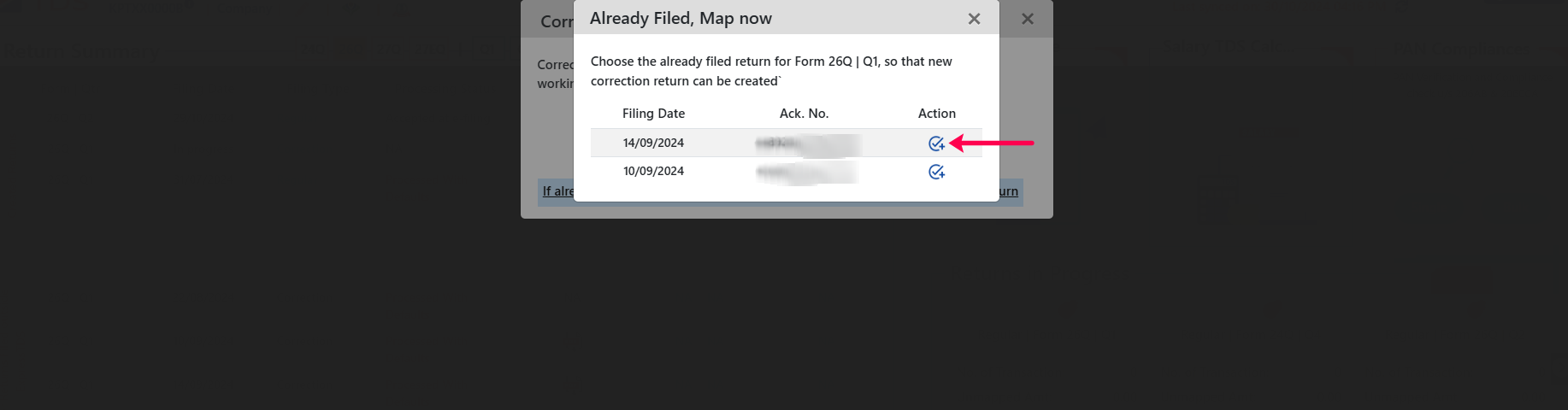
Task: Map the return filed on 14/09/2024
Action: pos(936,143)
